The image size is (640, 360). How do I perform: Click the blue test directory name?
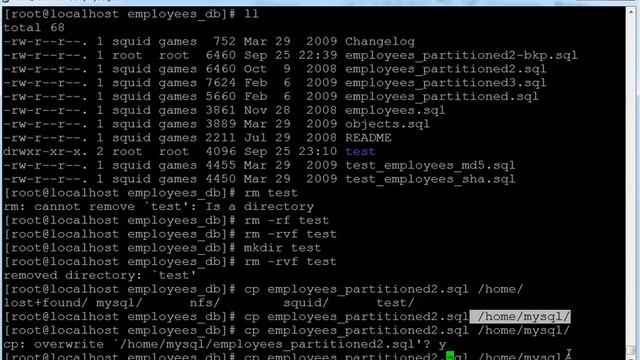[x=360, y=152]
